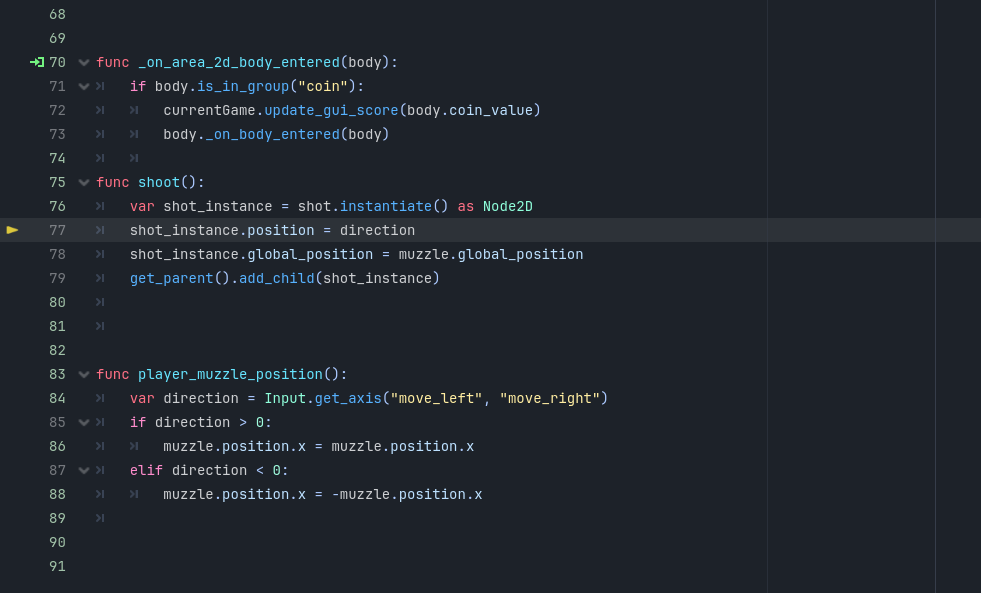Collapse the 'elif direction < 0' block
Viewport: 981px width, 593px height.
[x=84, y=470]
